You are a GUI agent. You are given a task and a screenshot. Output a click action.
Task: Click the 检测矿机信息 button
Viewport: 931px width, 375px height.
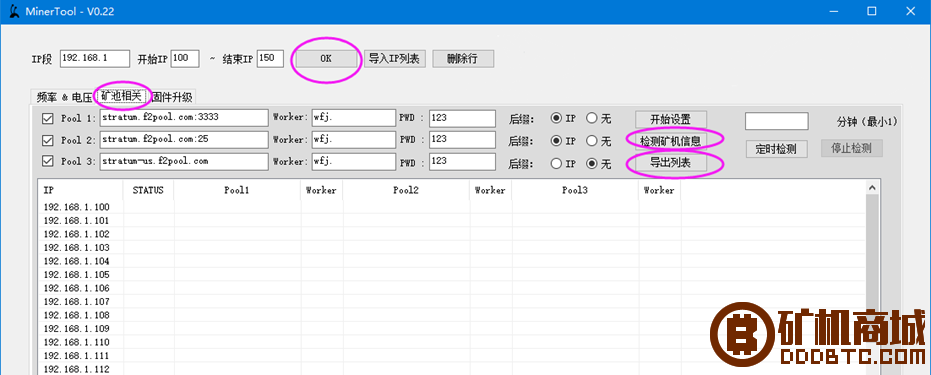point(670,141)
